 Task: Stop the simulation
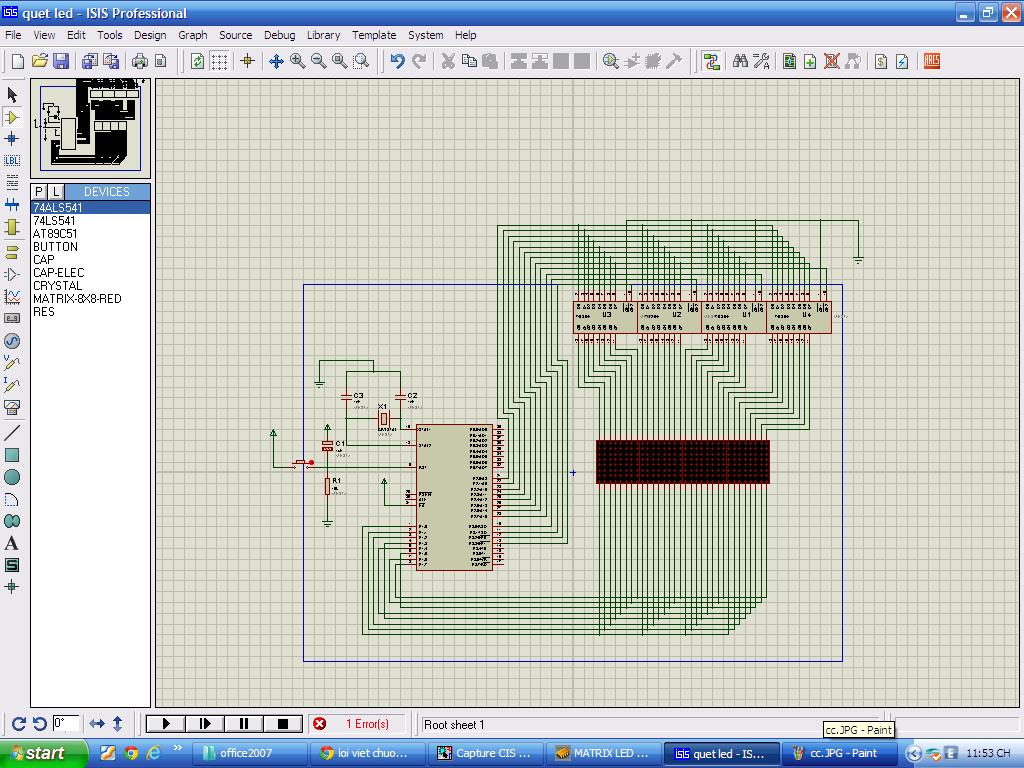pos(283,724)
